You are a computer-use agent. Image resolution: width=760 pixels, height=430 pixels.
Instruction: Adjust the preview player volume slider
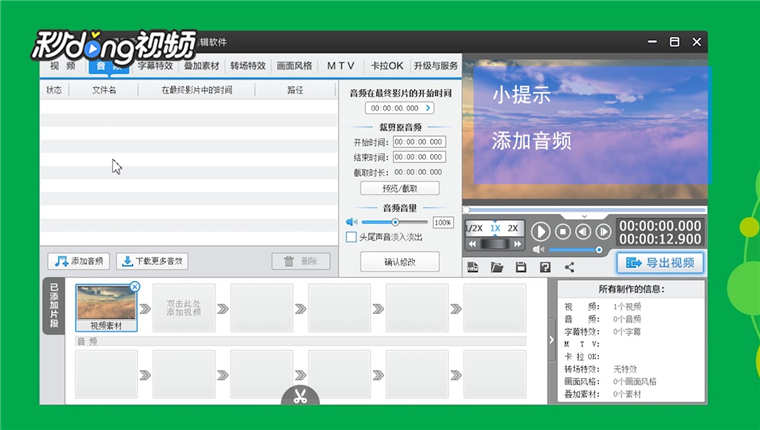(575, 250)
